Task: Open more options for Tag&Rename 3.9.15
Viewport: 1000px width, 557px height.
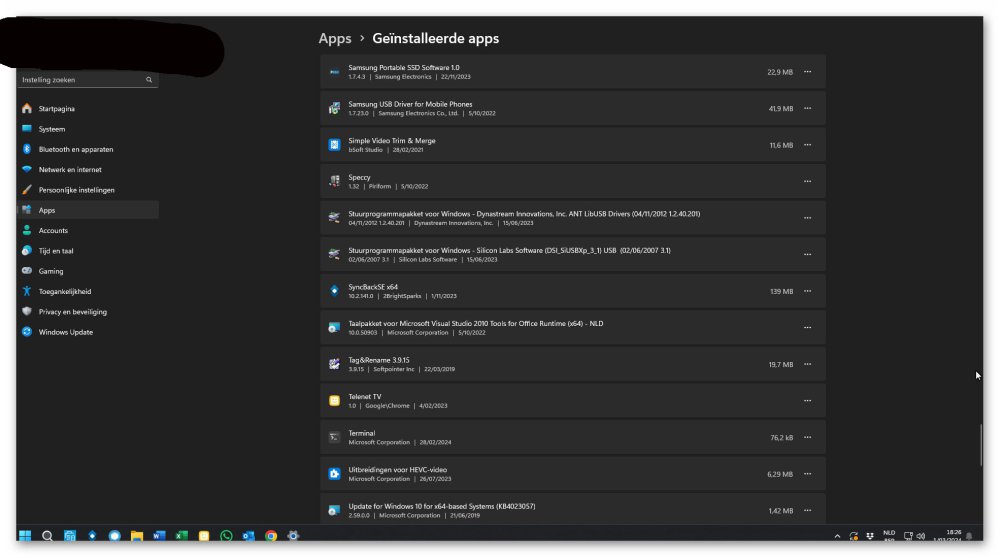Action: (807, 365)
